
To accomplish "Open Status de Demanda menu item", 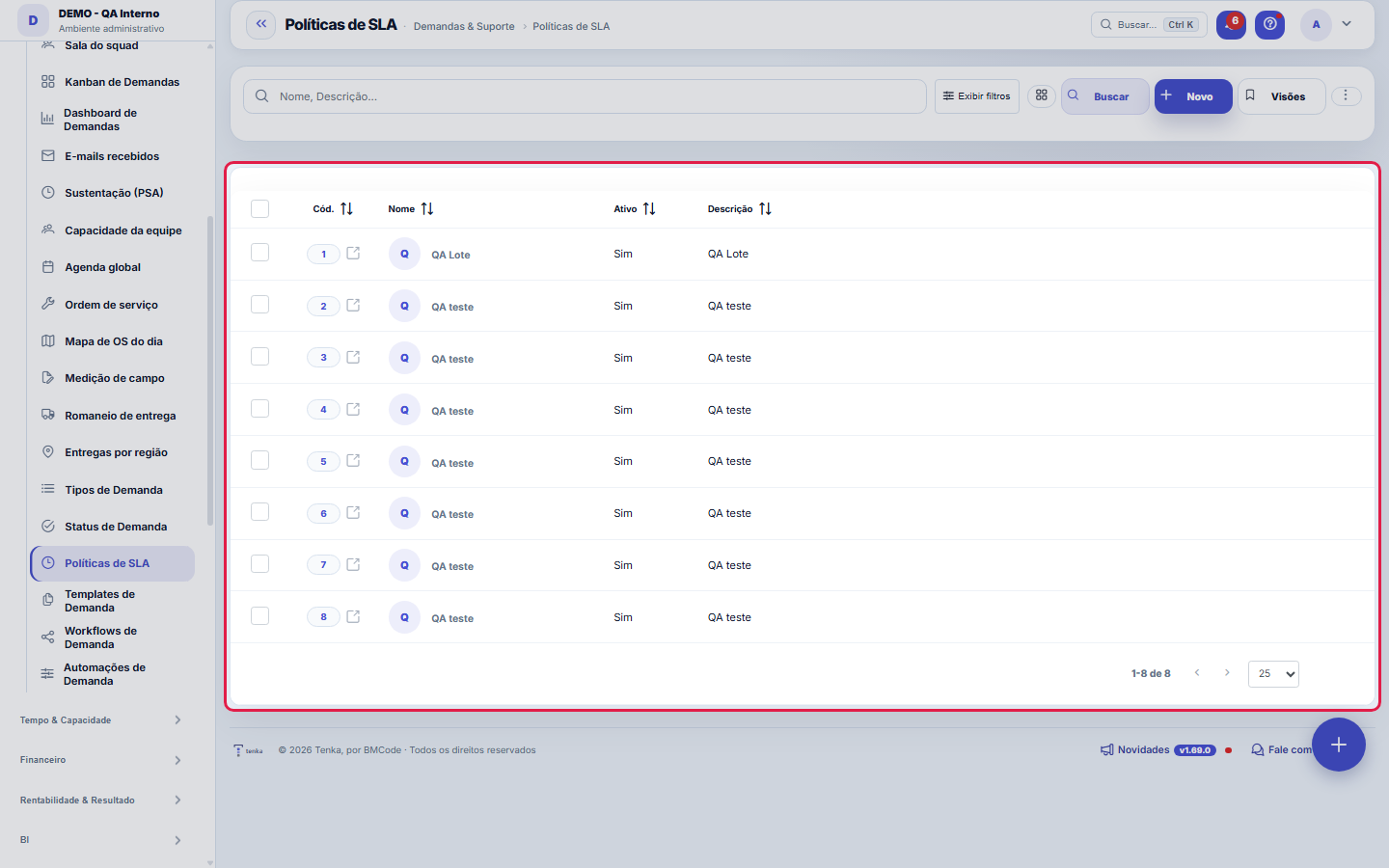I will 112,527.
